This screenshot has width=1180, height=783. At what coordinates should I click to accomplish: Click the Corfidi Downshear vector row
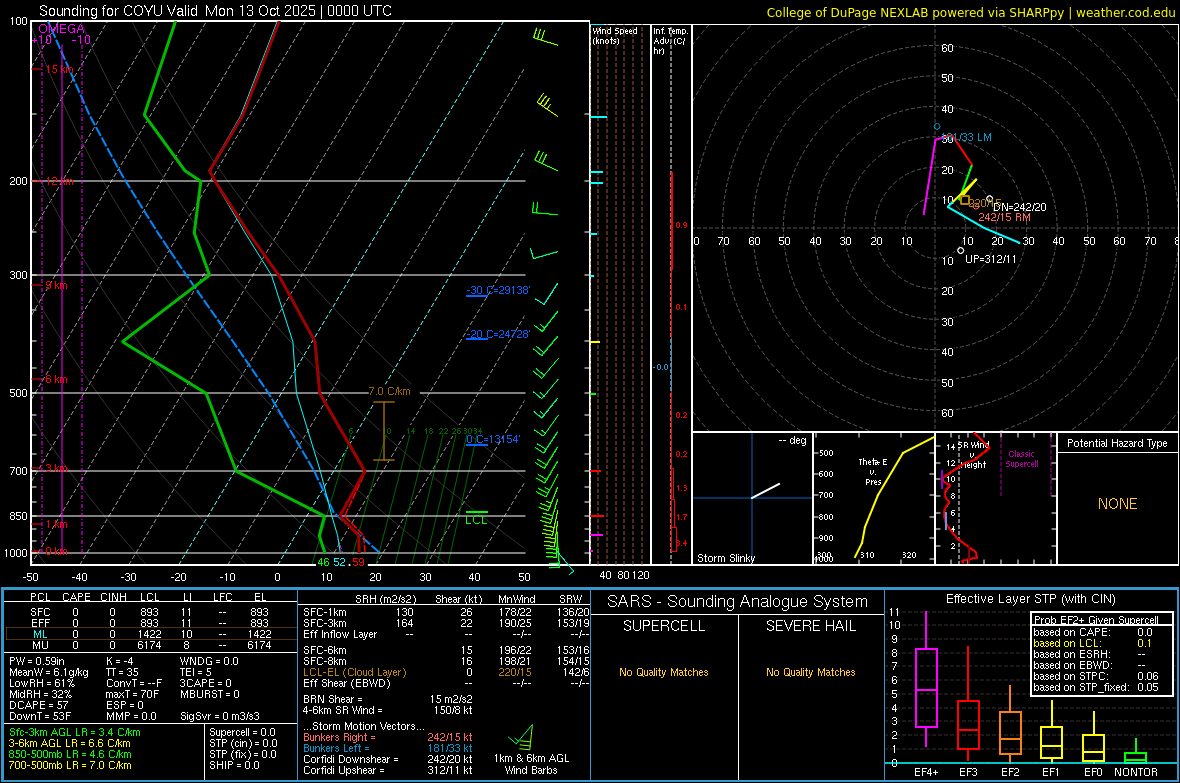[388, 759]
